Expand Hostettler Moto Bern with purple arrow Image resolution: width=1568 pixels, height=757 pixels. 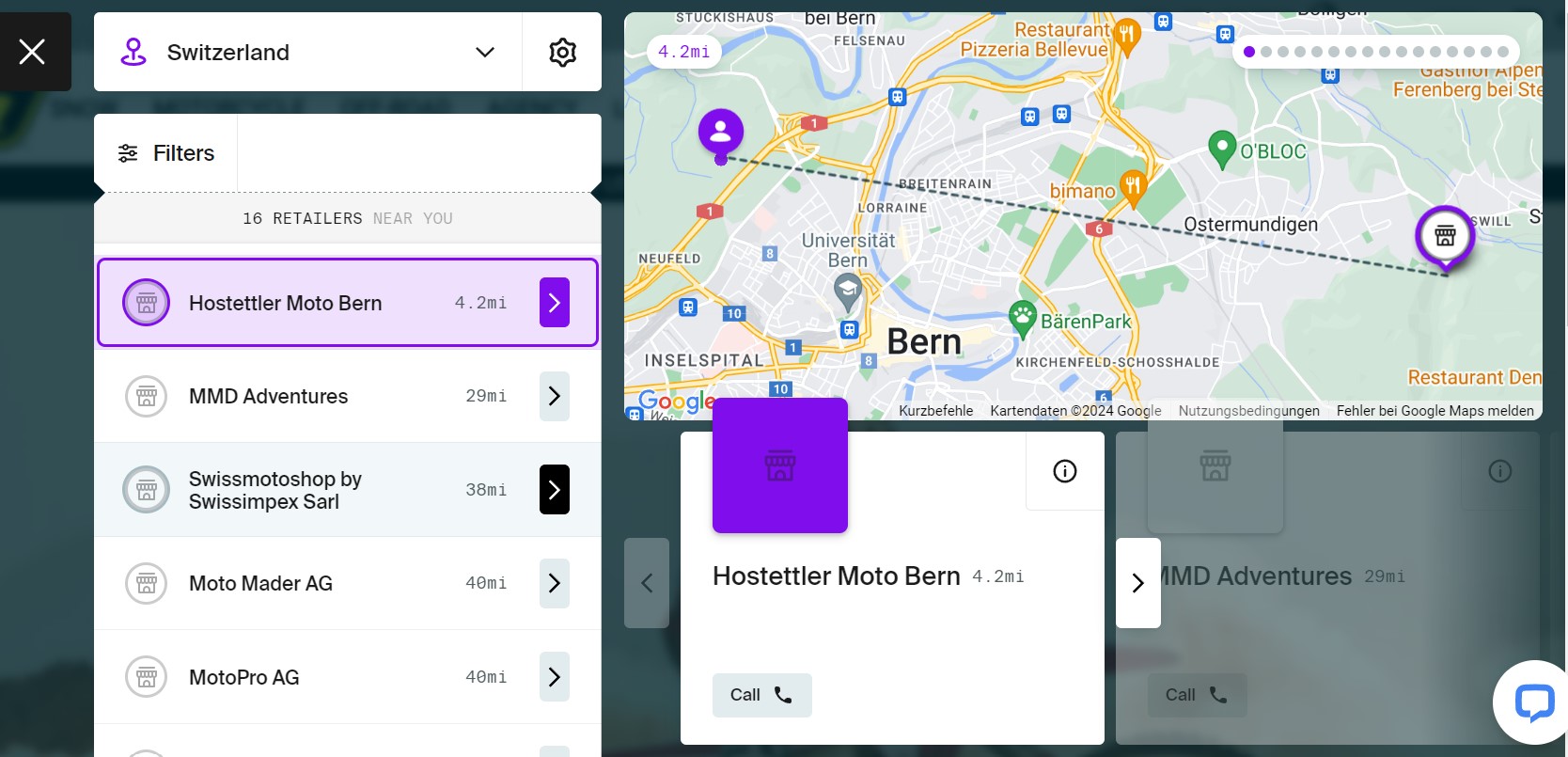click(554, 303)
